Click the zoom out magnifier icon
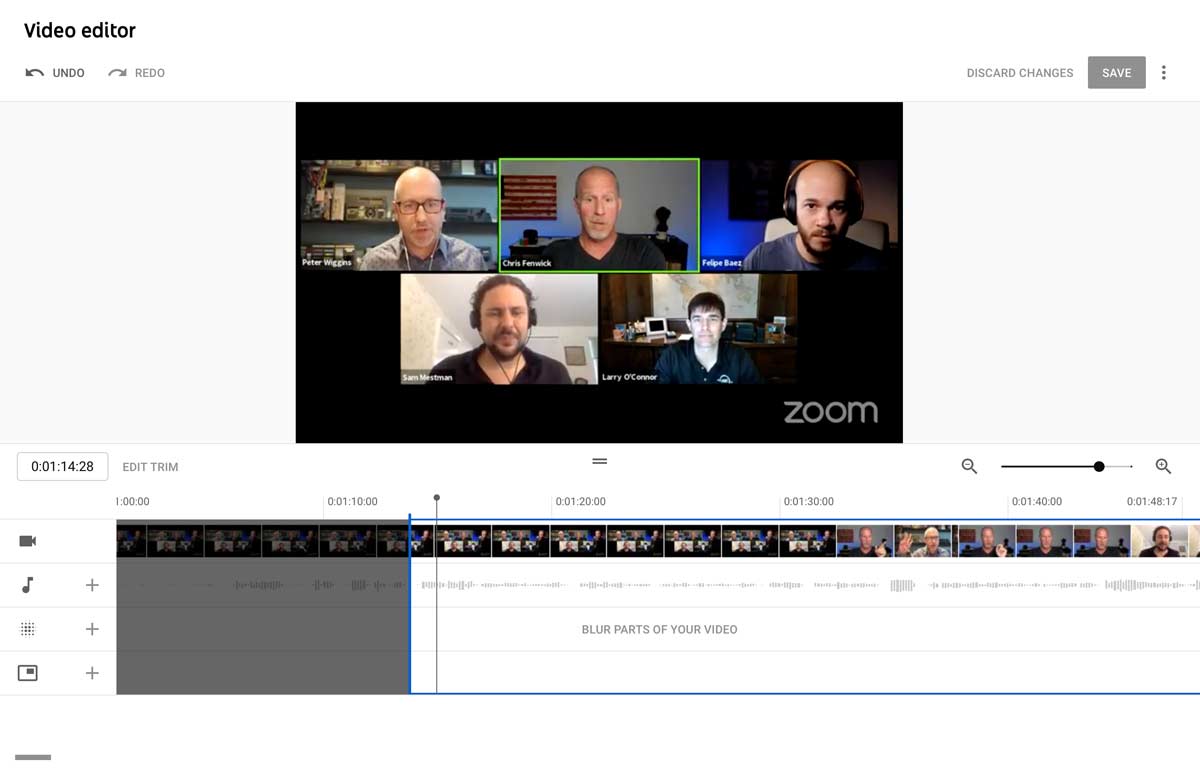1200x772 pixels. coord(969,466)
